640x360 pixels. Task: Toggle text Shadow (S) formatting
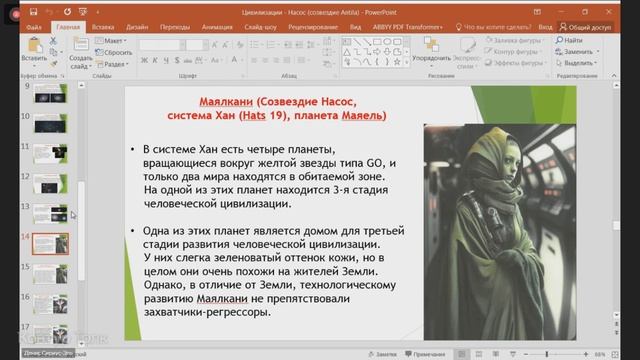(177, 60)
